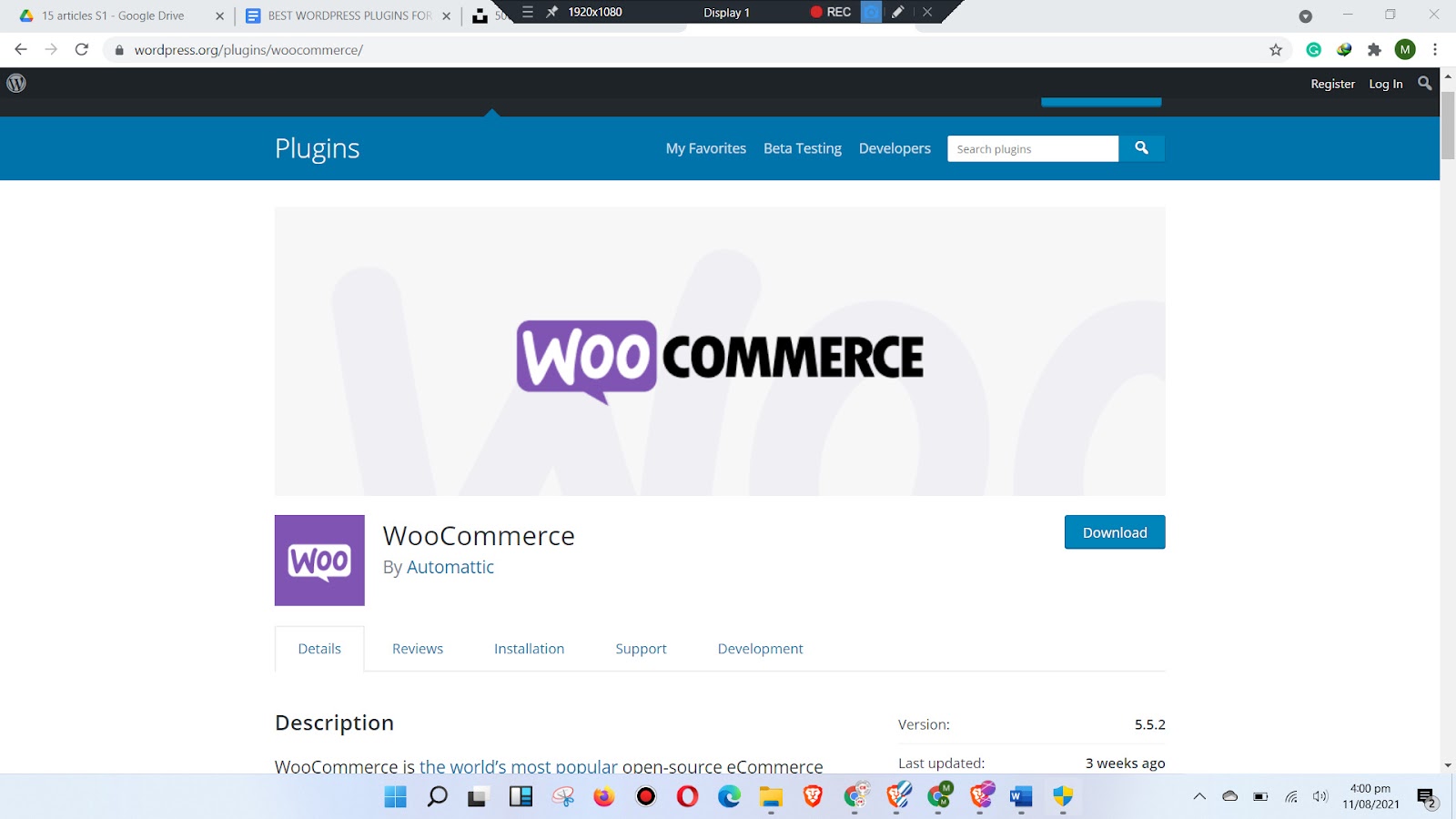Open Windows Security shield on the taskbar

coord(1063,797)
